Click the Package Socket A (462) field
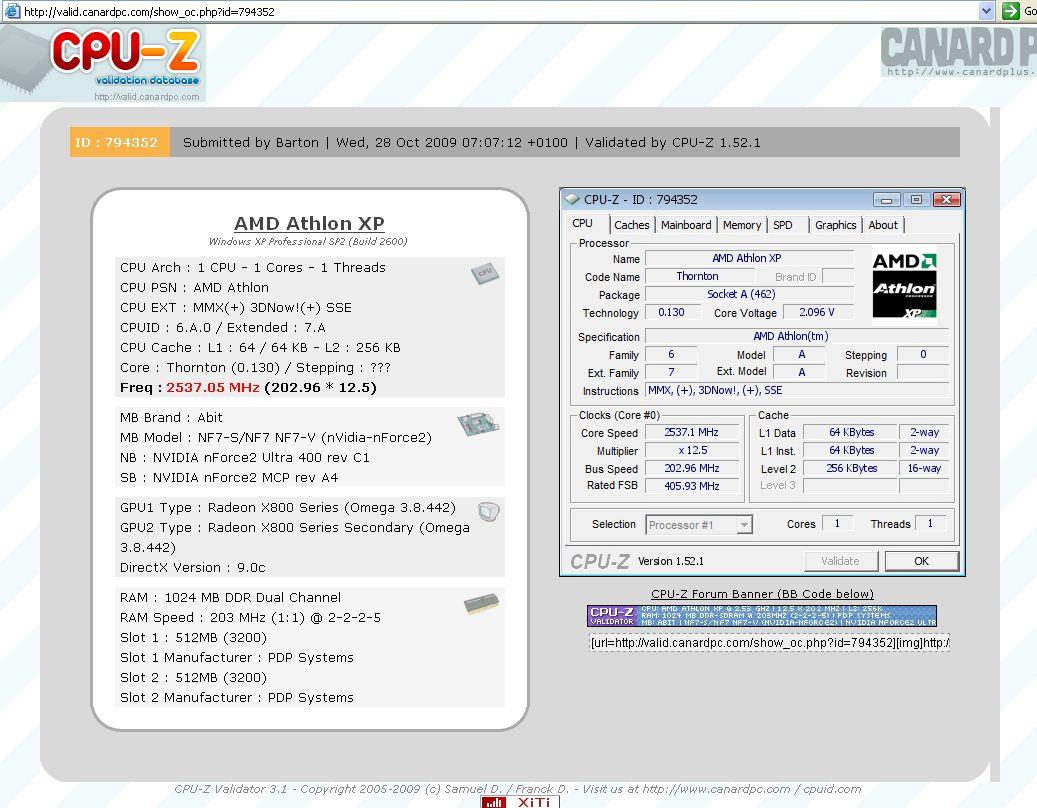This screenshot has width=1037, height=808. click(x=749, y=294)
